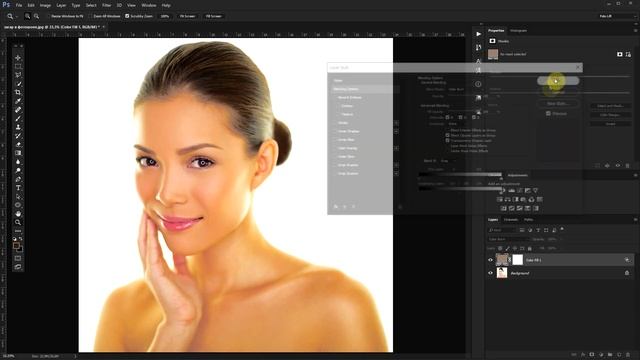Add a Curves adjustment layer
The width and height of the screenshot is (640, 360).
(520, 191)
